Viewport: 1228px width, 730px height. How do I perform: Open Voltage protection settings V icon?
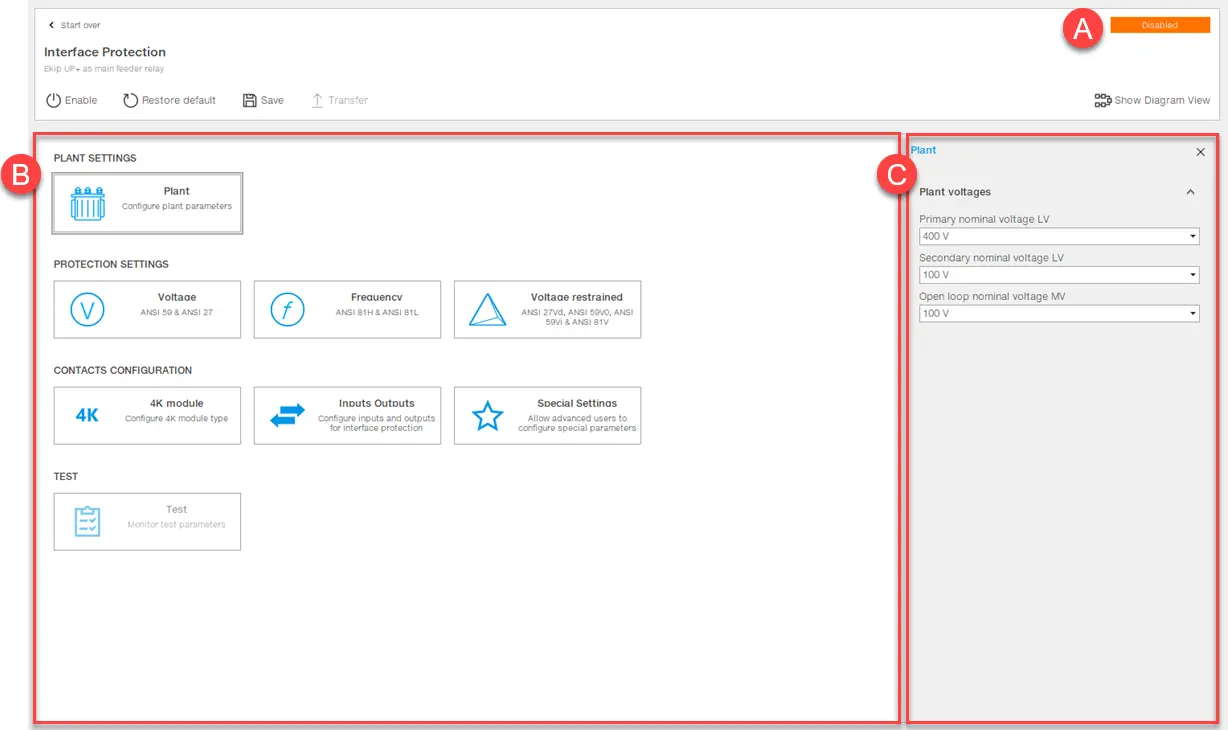pos(87,310)
